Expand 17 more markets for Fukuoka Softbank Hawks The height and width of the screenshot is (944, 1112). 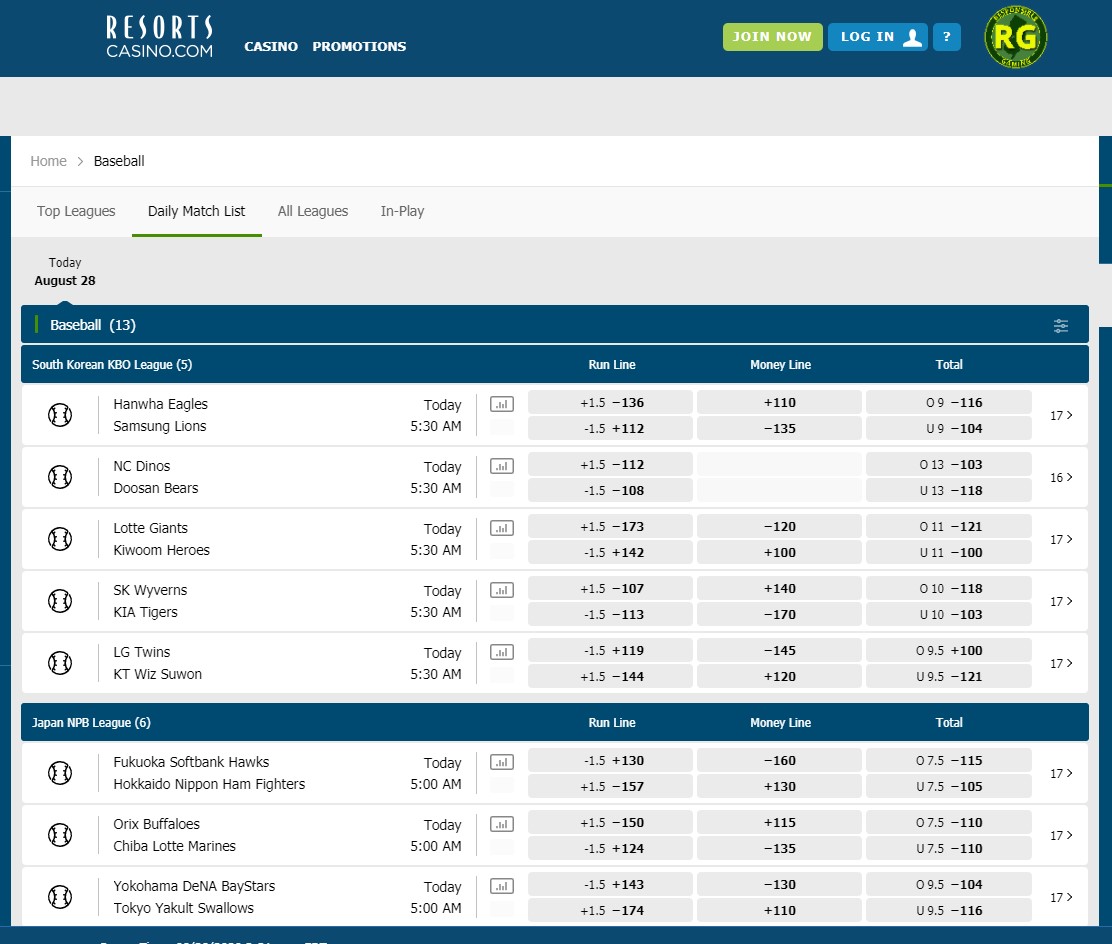[x=1061, y=773]
